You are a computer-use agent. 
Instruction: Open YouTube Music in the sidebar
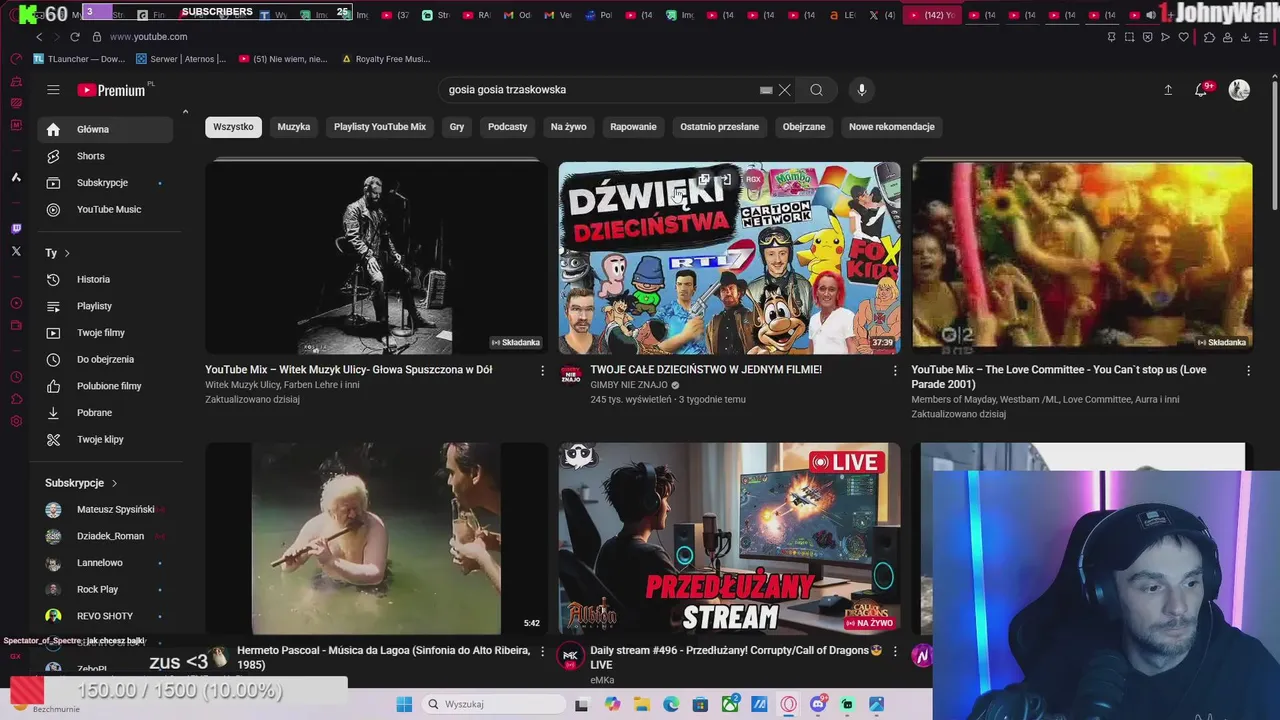click(106, 209)
